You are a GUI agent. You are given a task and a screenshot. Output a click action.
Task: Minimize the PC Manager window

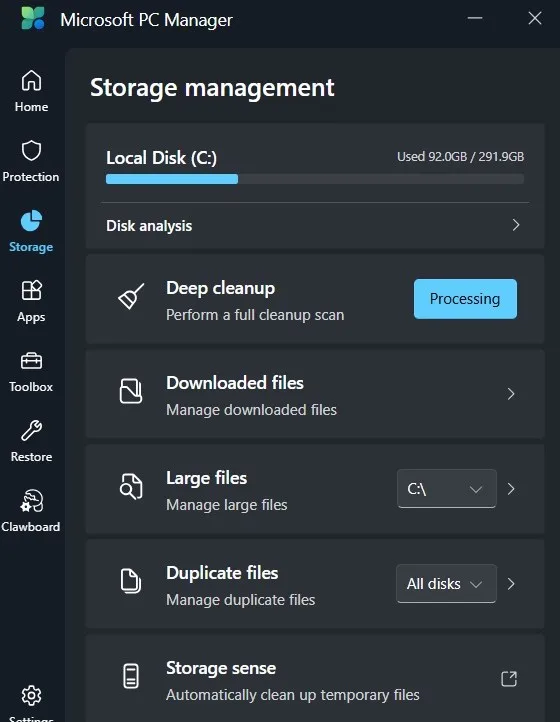pyautogui.click(x=475, y=18)
